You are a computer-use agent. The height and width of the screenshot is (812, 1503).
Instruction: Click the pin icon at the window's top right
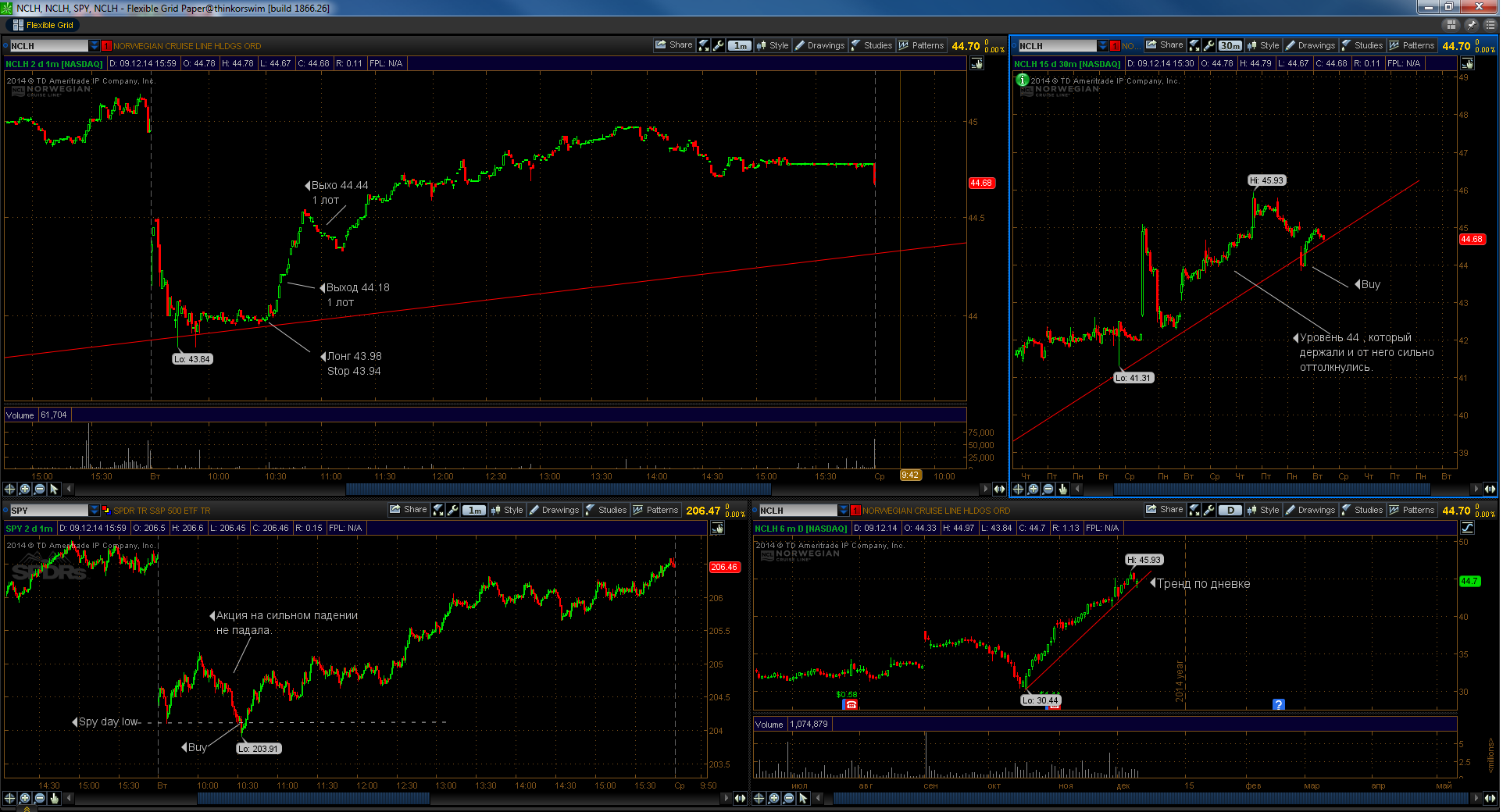pos(1471,25)
